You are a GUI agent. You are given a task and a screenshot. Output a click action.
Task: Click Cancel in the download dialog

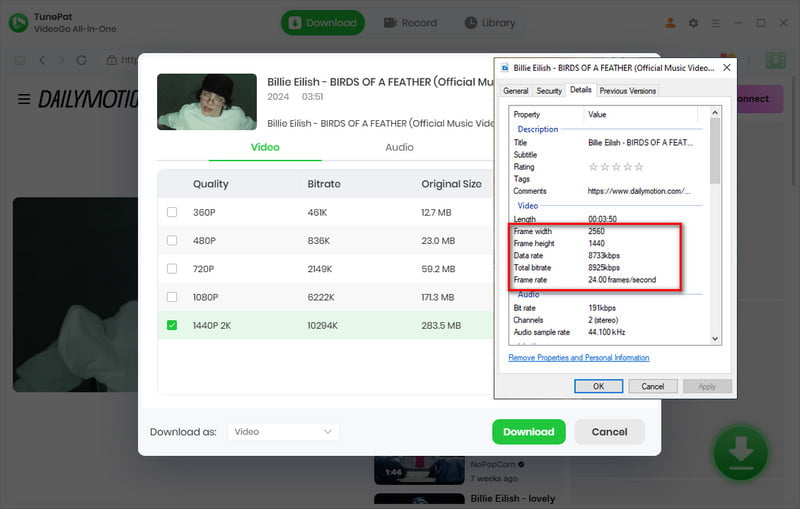click(609, 432)
